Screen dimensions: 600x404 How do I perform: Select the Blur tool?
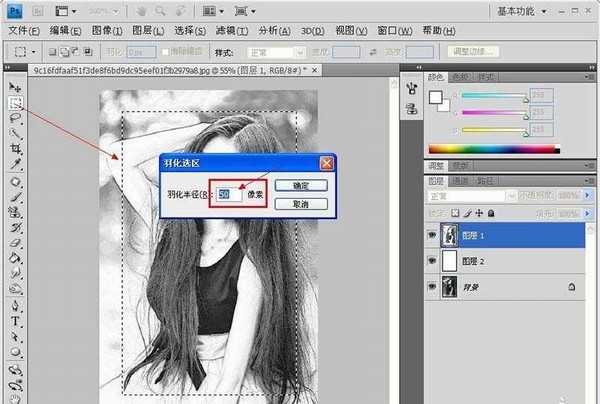[15, 273]
